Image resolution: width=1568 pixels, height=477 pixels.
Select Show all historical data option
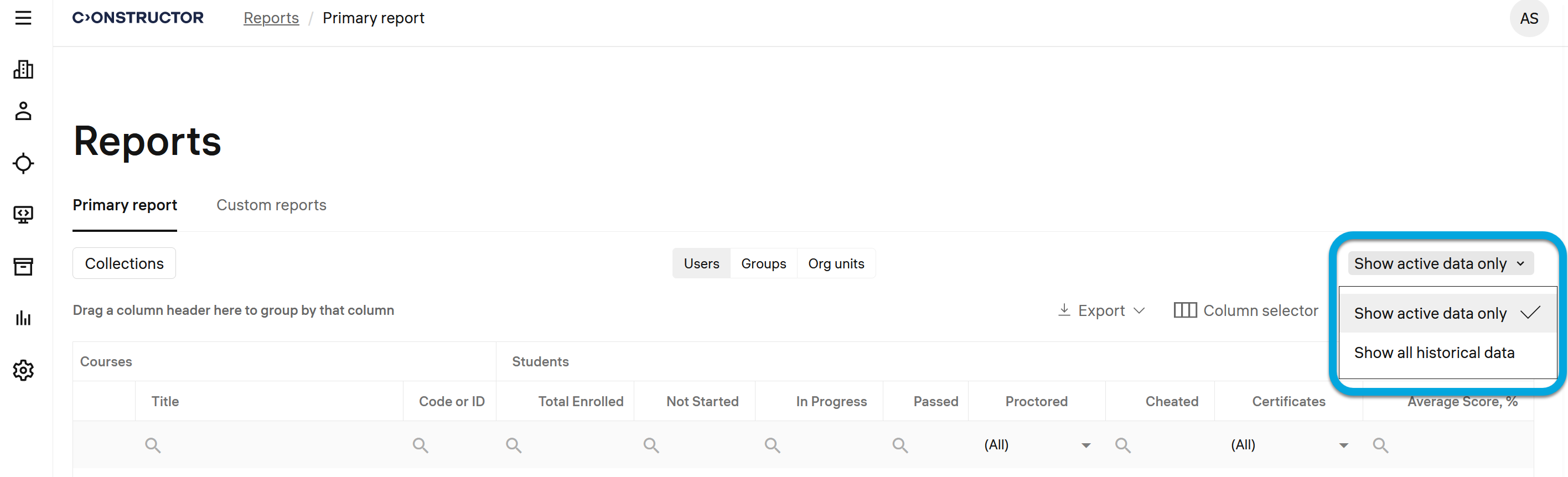point(1434,353)
